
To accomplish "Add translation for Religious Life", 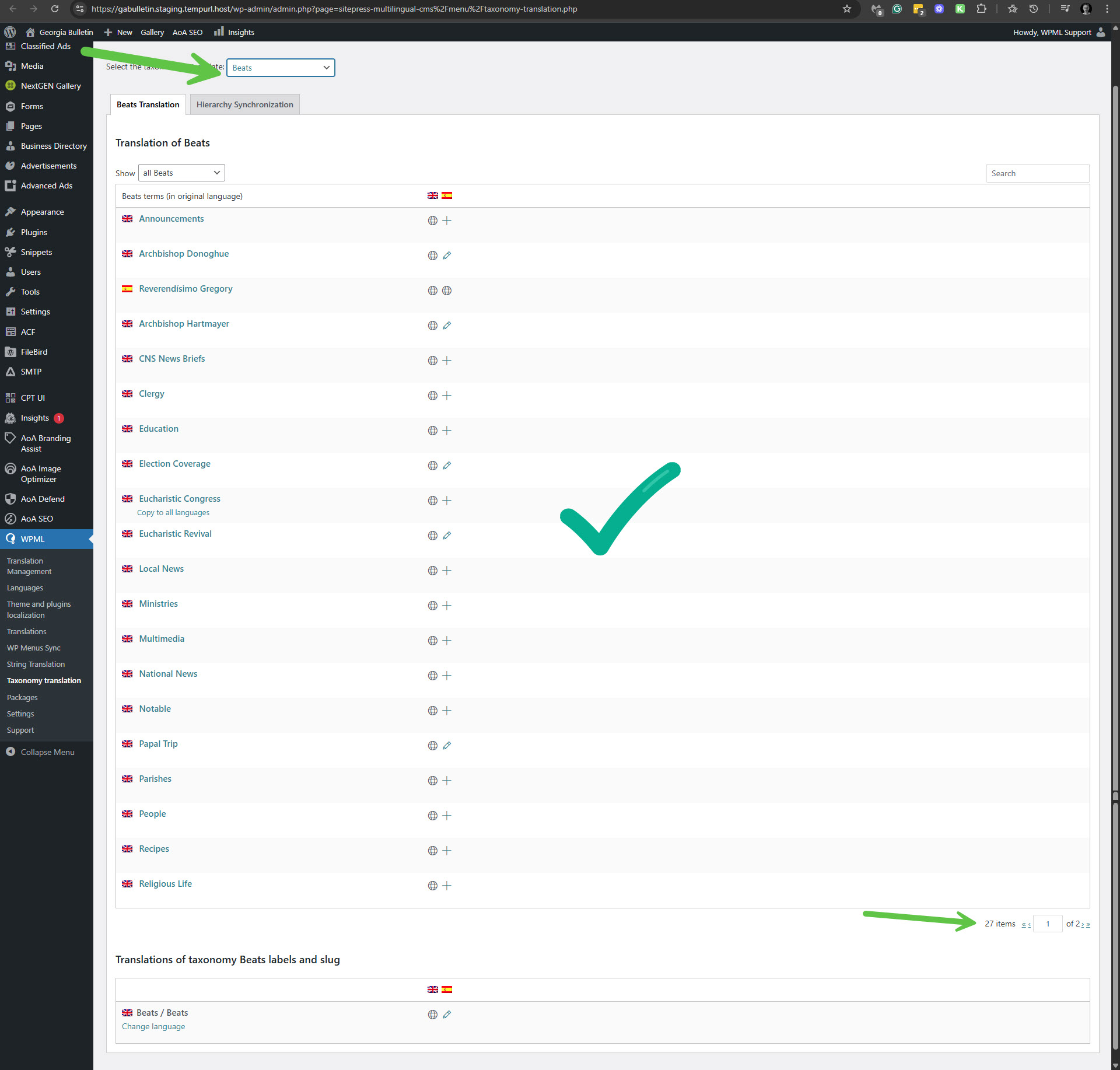I will (447, 886).
